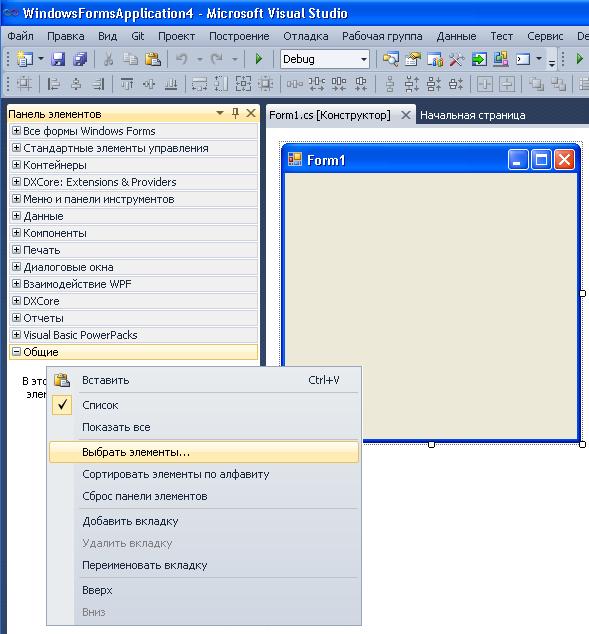Click the Paste clipboard icon in the toolbar
Viewport: 589px width, 634px height.
153,59
